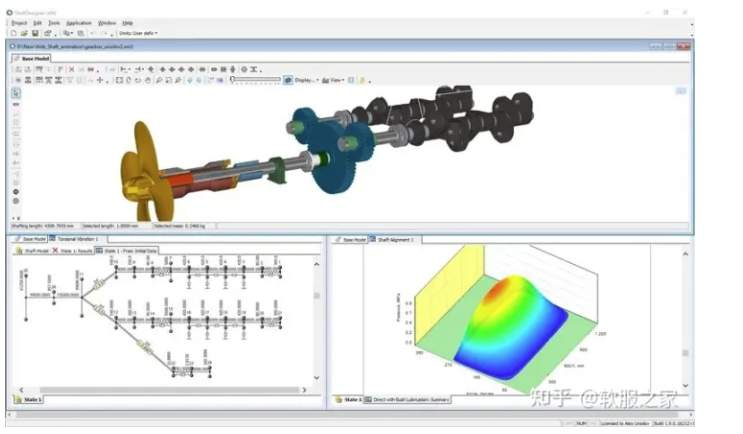The image size is (743, 434).
Task: Click the I-beam section icon ending toolbar row
Action: (254, 69)
